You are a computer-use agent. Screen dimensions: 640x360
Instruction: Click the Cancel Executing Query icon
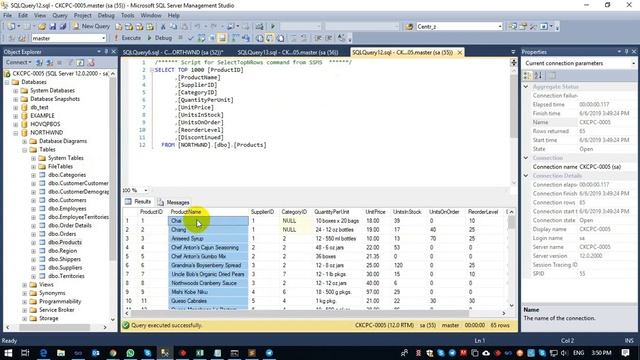pos(180,38)
